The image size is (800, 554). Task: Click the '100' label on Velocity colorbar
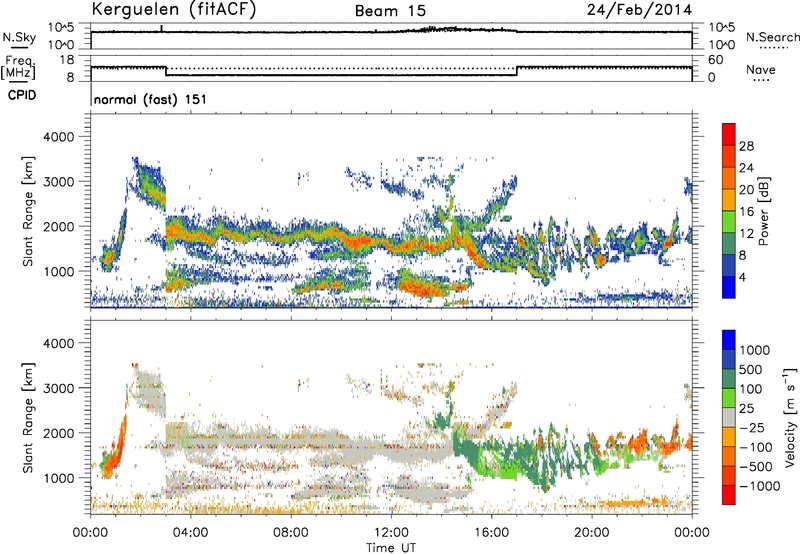750,389
